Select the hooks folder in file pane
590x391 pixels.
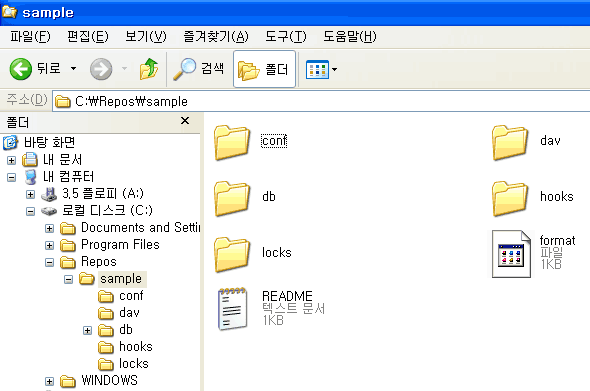[509, 198]
